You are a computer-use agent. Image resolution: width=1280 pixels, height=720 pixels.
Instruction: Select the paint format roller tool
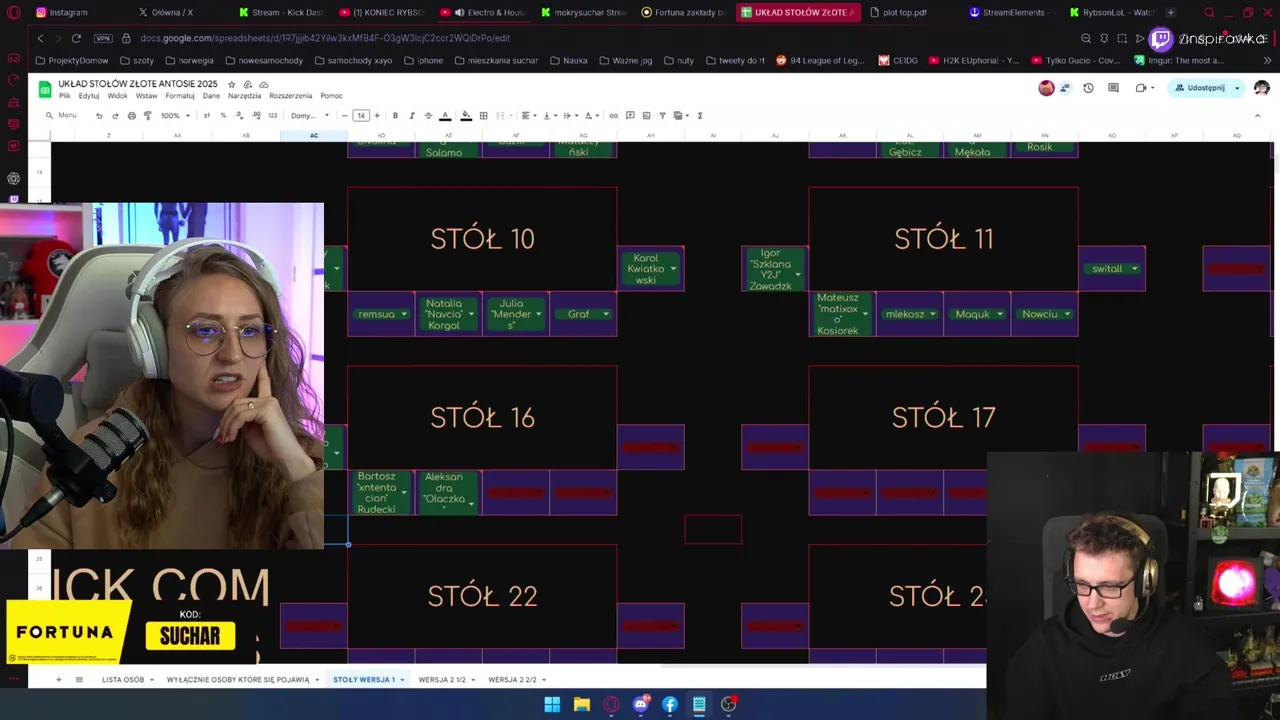coord(147,116)
